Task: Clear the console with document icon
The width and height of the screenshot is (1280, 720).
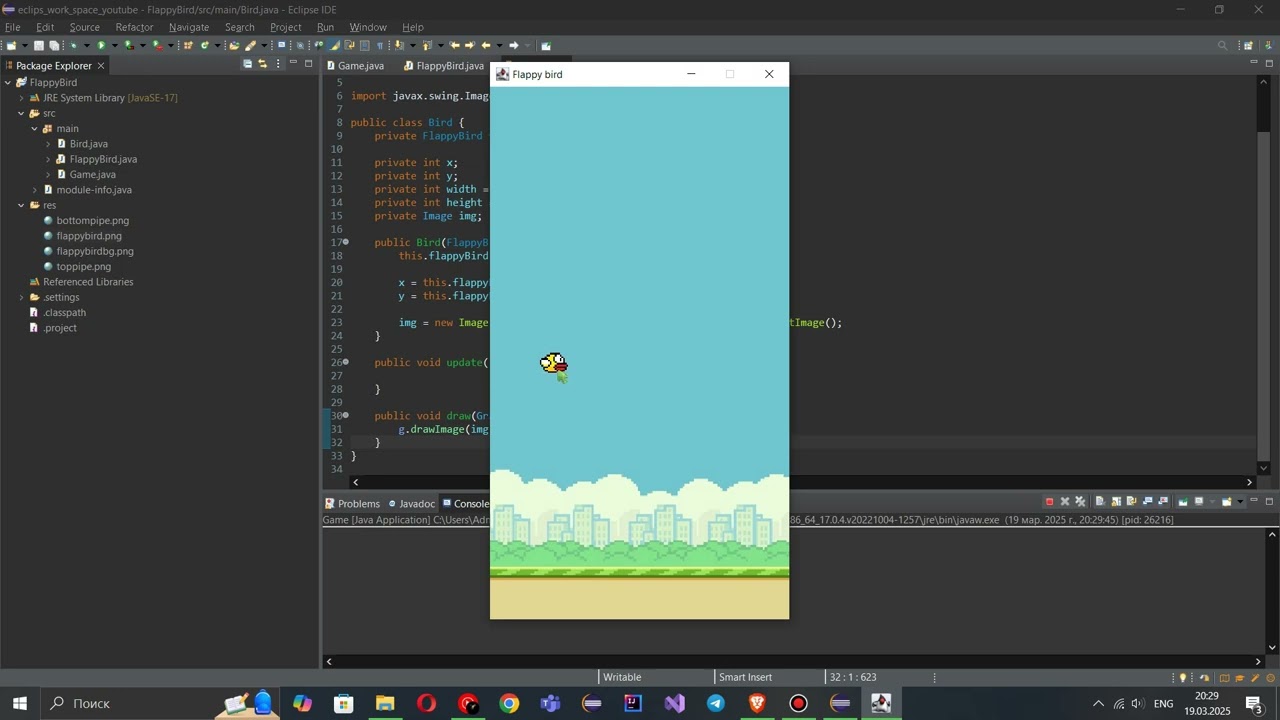Action: (x=1100, y=501)
